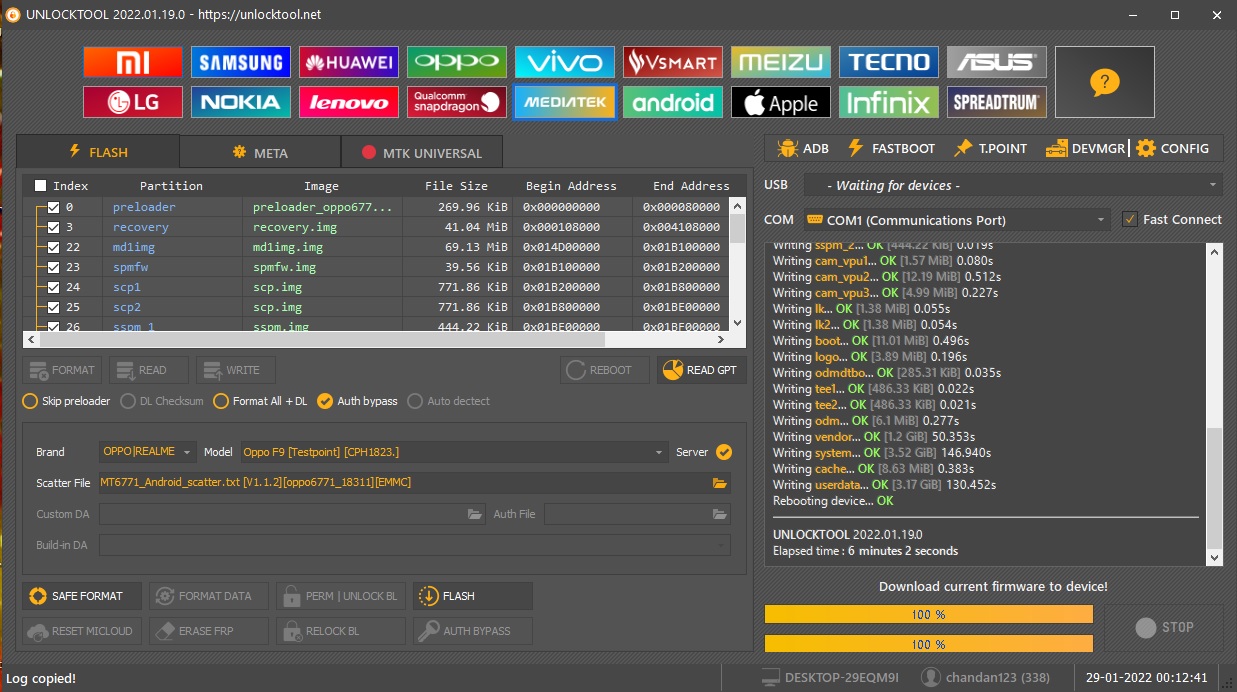The height and width of the screenshot is (692, 1237).
Task: Click the Image column header
Action: (x=321, y=186)
